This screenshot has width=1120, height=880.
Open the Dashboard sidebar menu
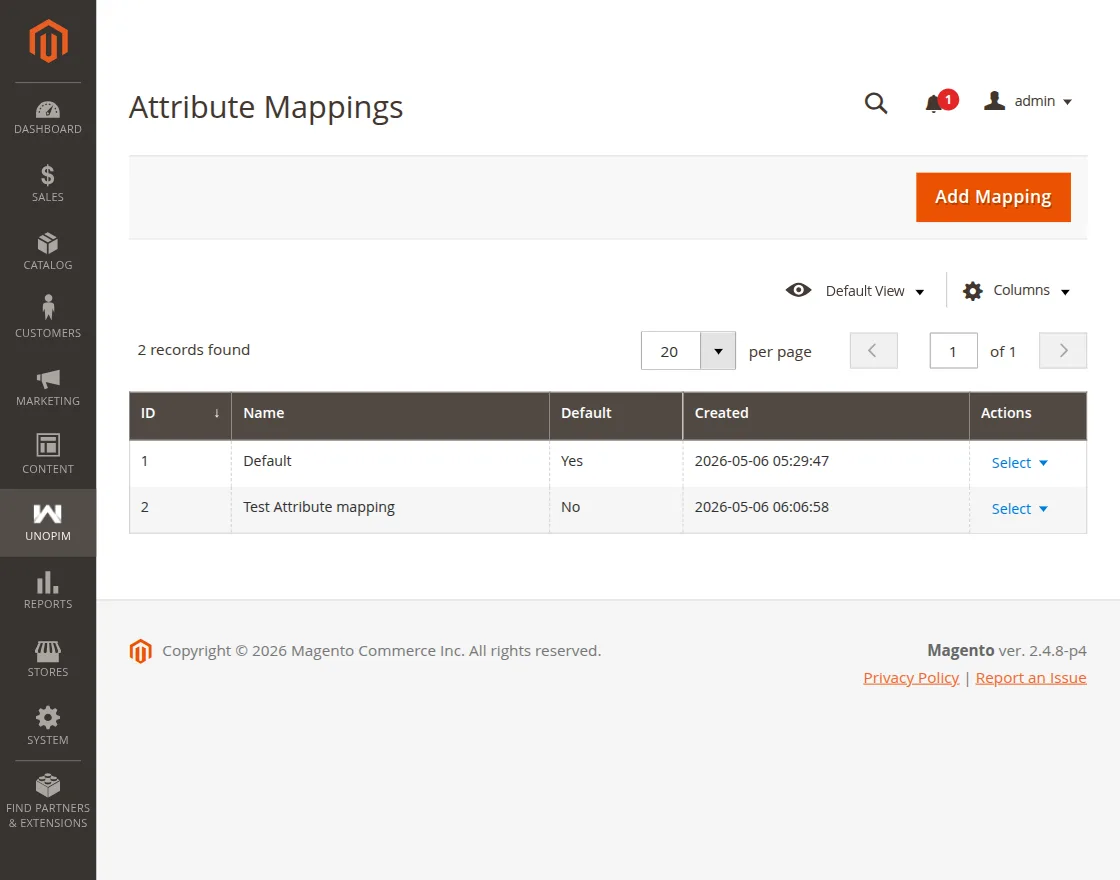tap(48, 117)
